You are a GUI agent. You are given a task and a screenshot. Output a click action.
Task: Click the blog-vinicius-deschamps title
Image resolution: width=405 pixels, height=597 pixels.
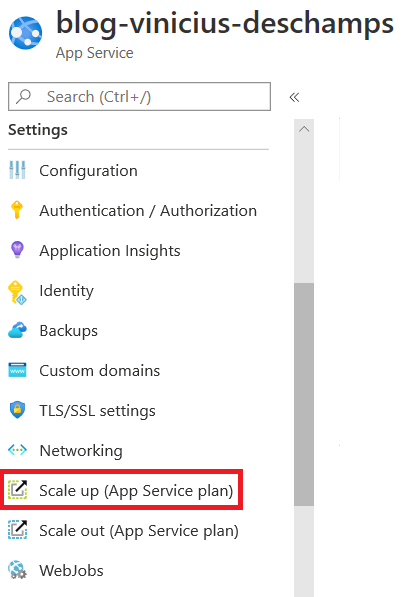coord(225,24)
